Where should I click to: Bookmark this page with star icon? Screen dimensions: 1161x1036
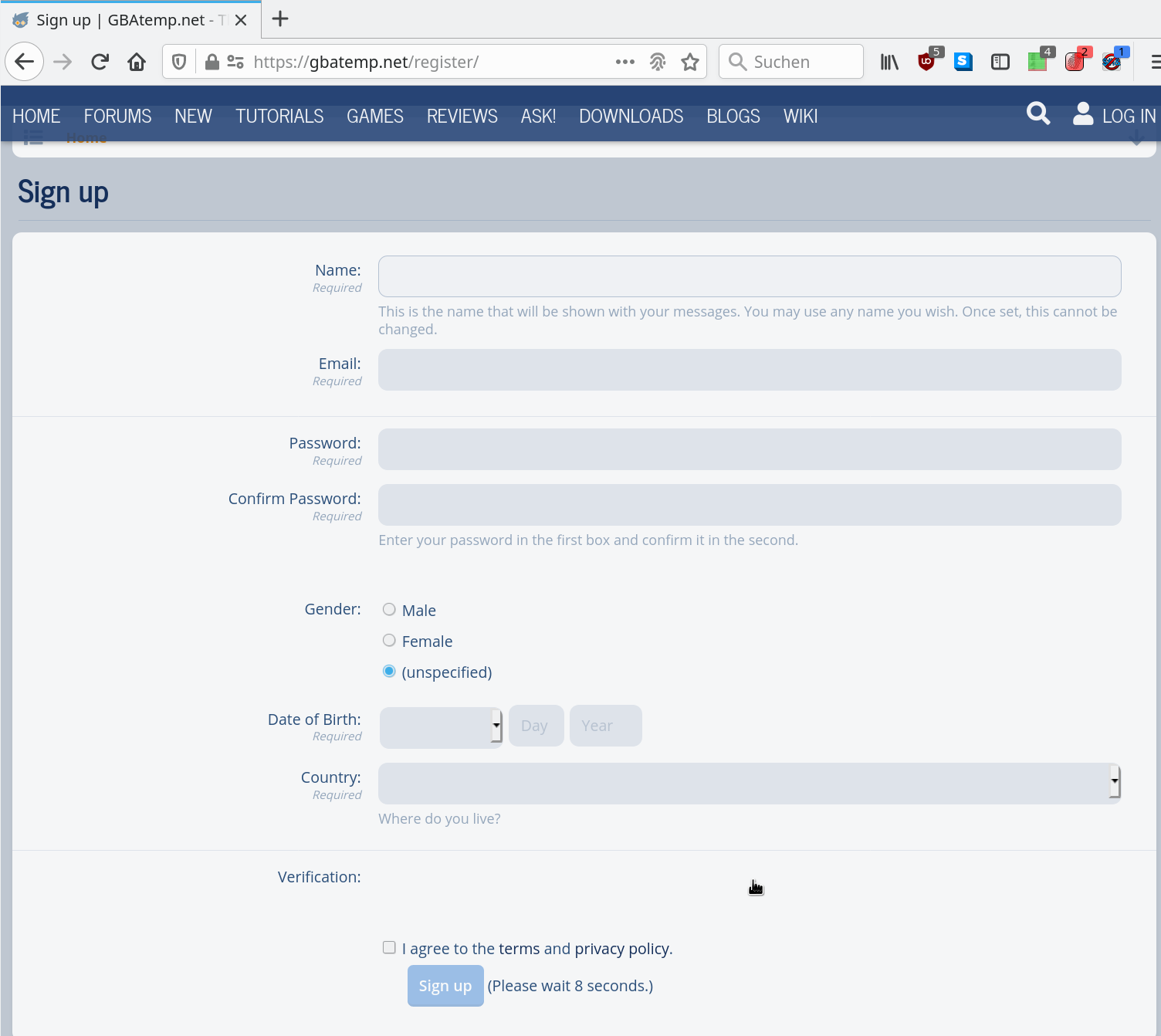click(x=690, y=62)
